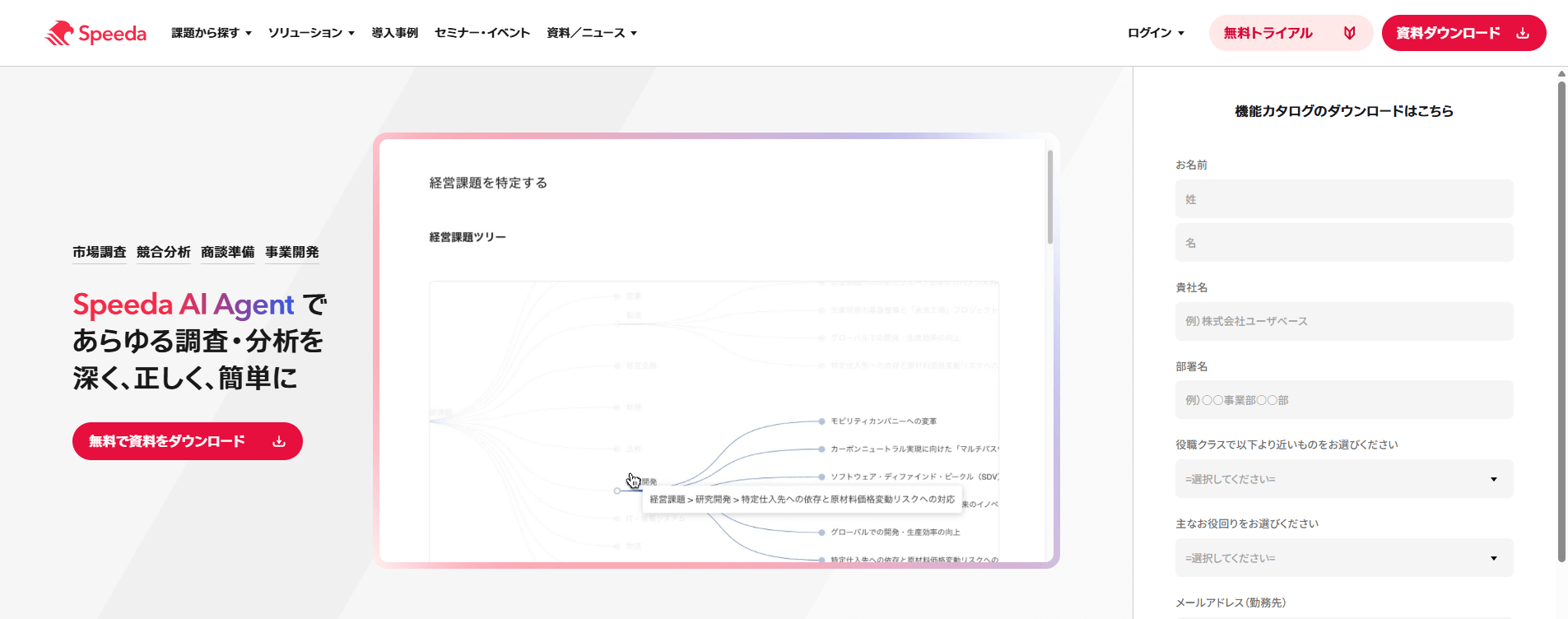
Task: Go to セミナー・イベント menu item
Action: 482,33
